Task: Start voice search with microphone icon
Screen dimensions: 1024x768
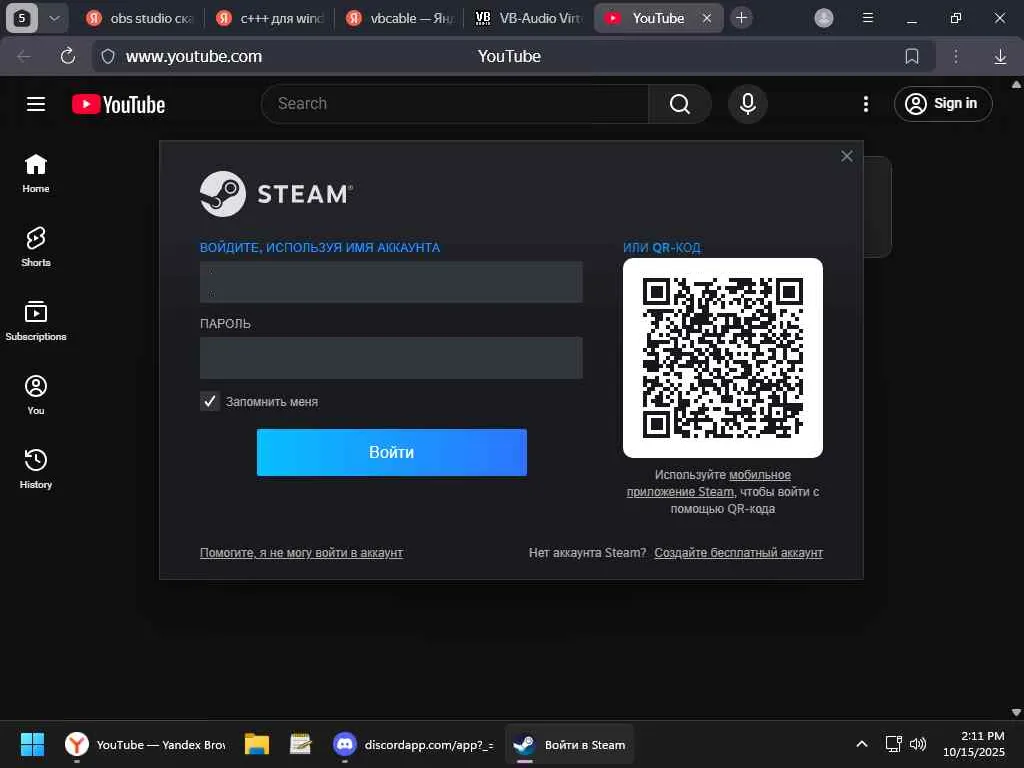Action: point(748,104)
